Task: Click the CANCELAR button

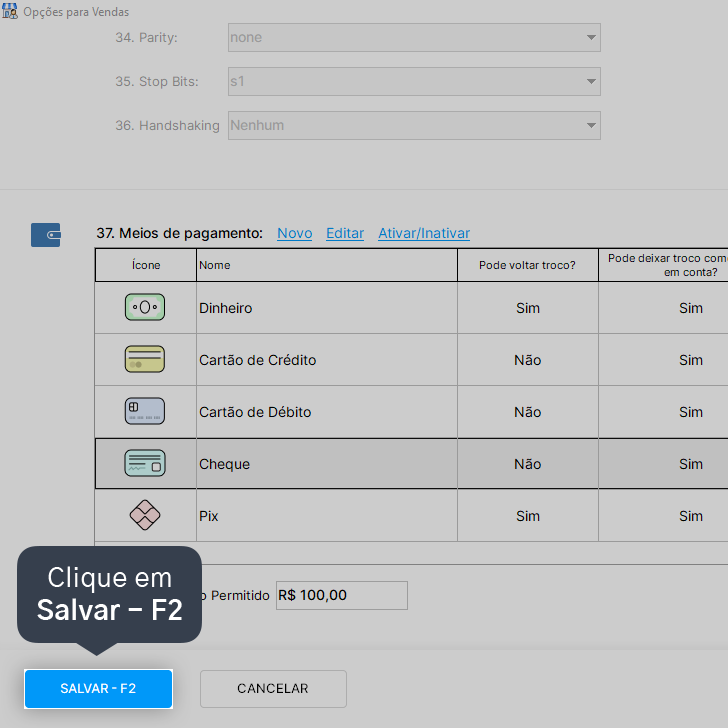Action: click(x=273, y=689)
